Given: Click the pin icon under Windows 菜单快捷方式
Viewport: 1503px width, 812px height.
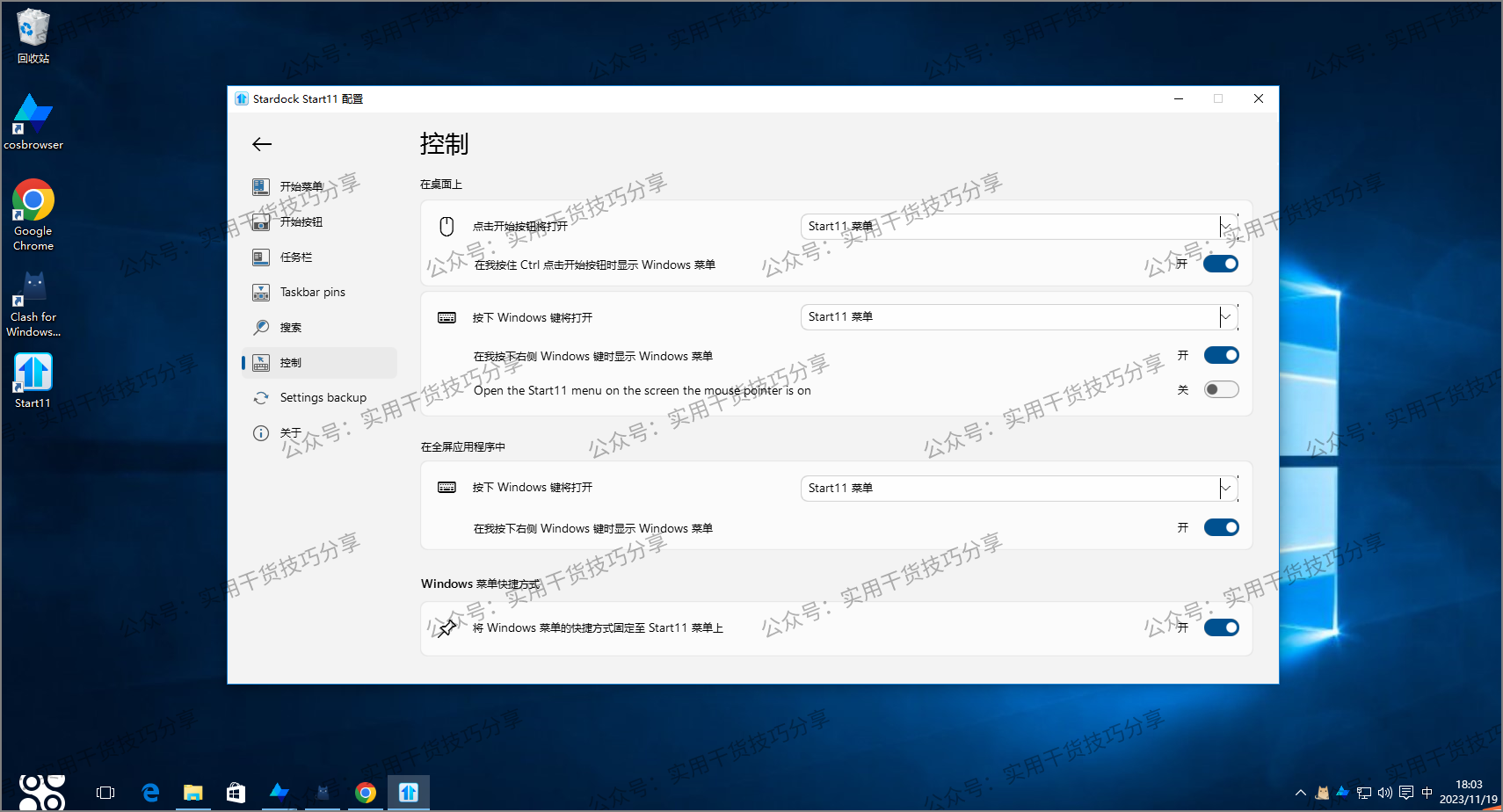Looking at the screenshot, I should [x=447, y=627].
